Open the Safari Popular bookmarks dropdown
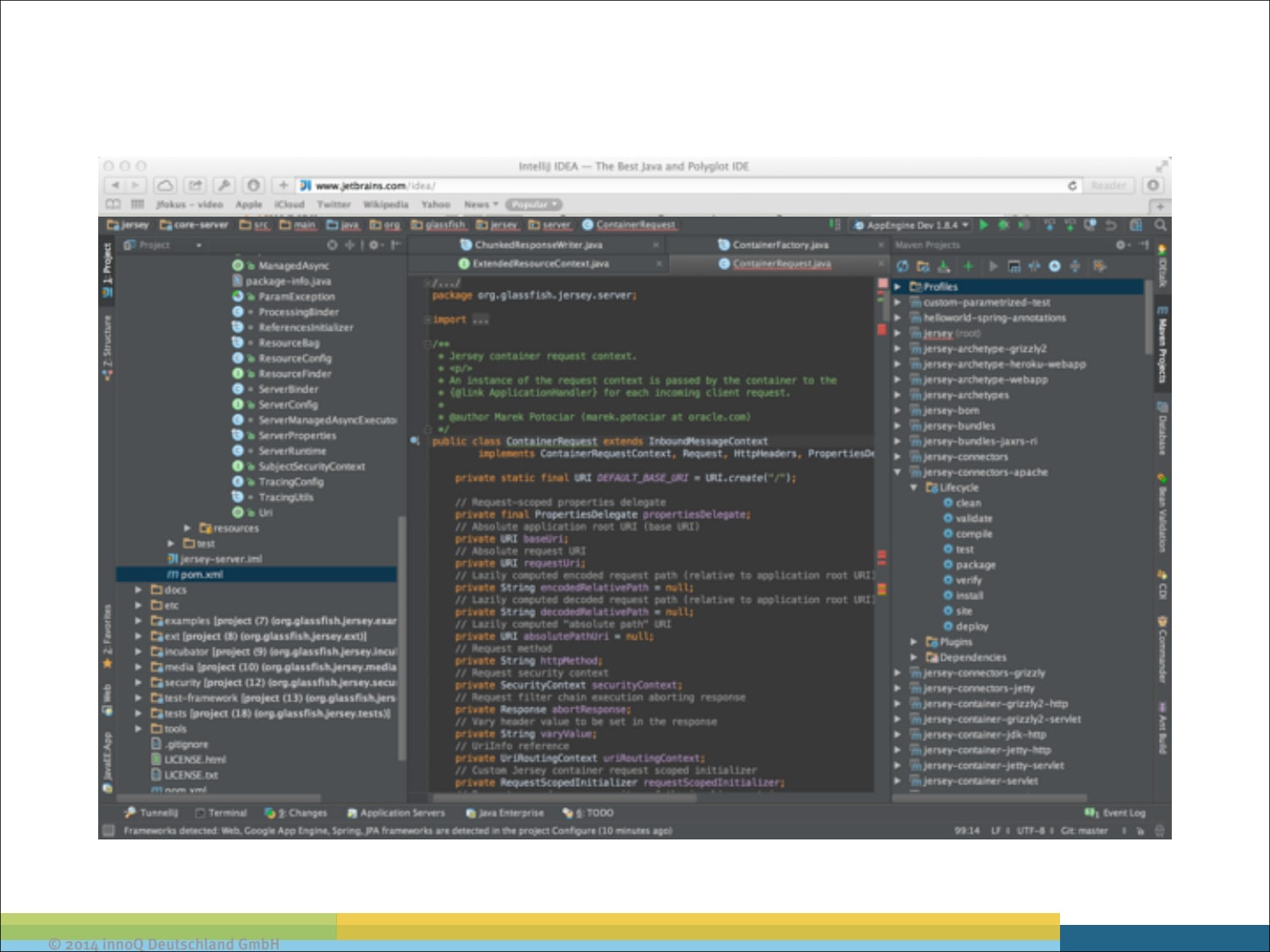The image size is (1270, 952). [x=533, y=205]
